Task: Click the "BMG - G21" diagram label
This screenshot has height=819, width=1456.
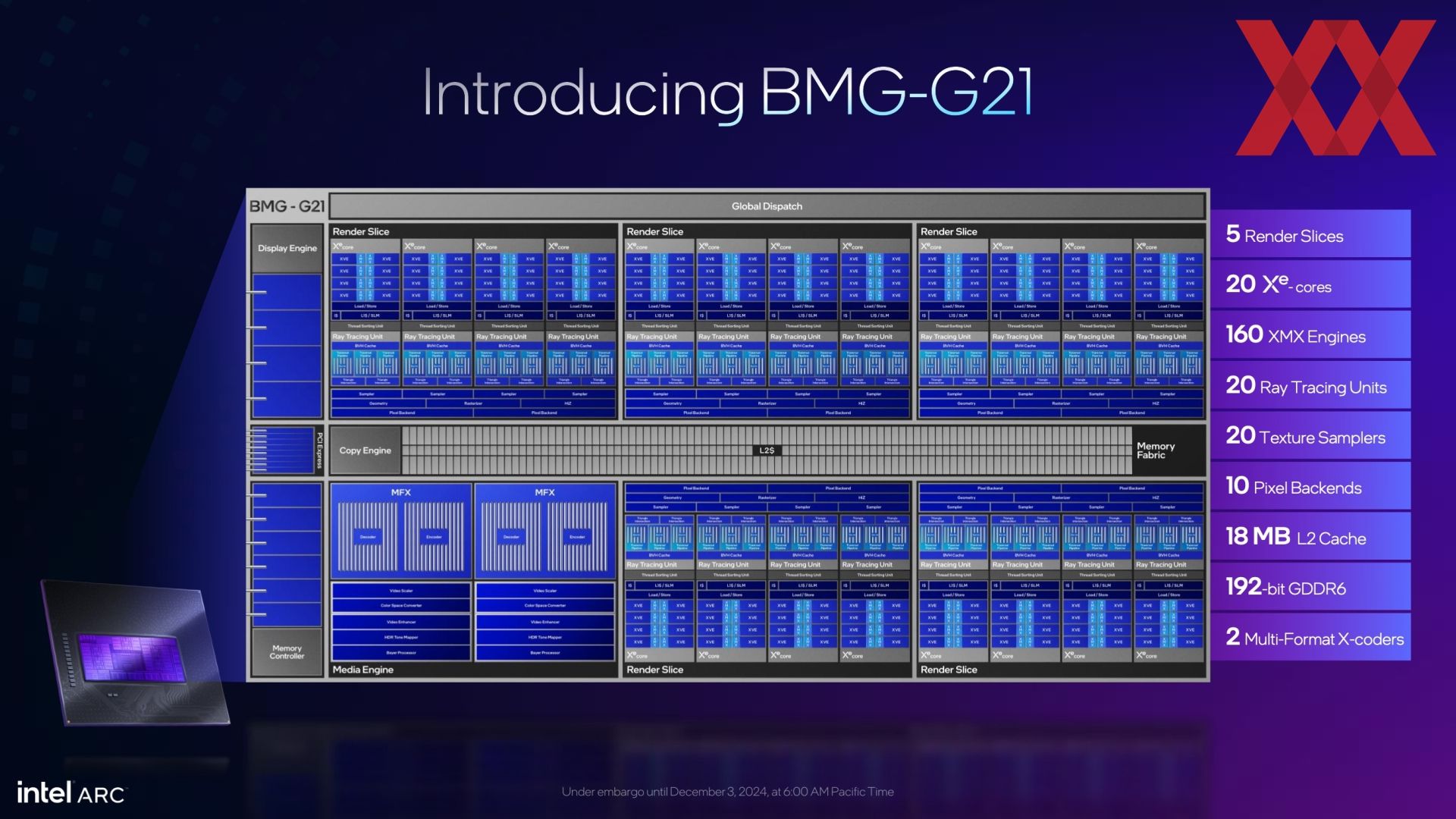Action: [287, 206]
